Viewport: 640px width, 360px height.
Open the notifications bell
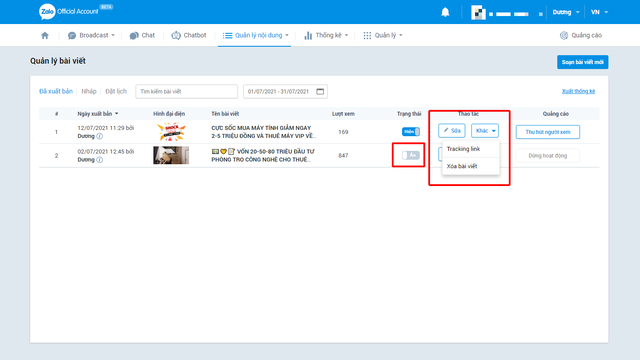coord(445,12)
